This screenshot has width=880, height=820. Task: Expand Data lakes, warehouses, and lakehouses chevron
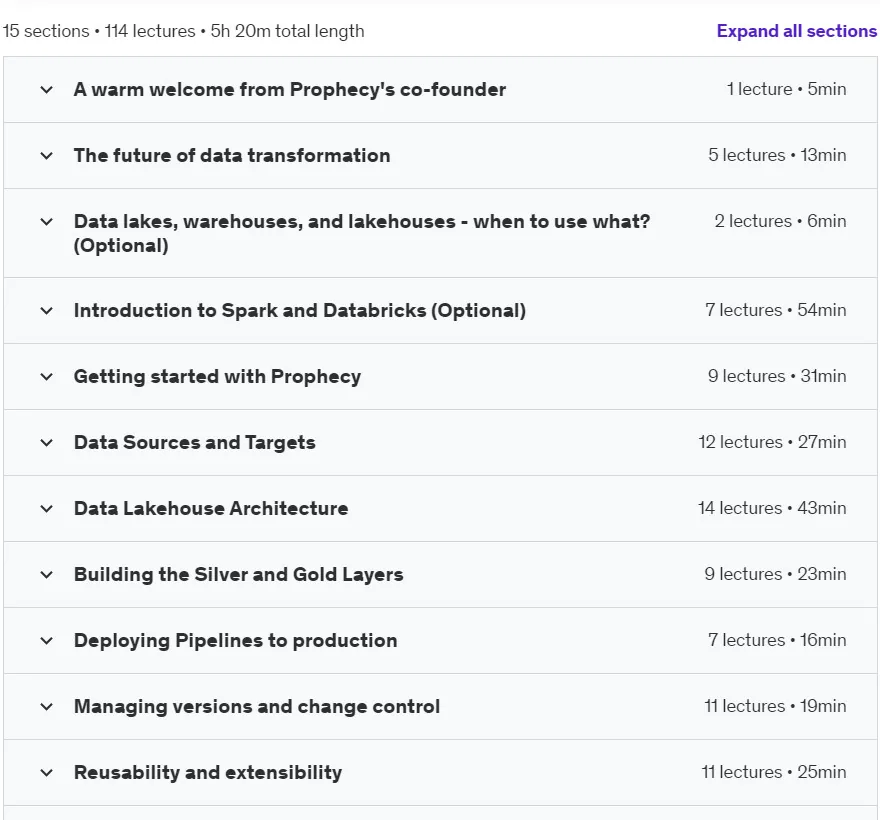[47, 222]
